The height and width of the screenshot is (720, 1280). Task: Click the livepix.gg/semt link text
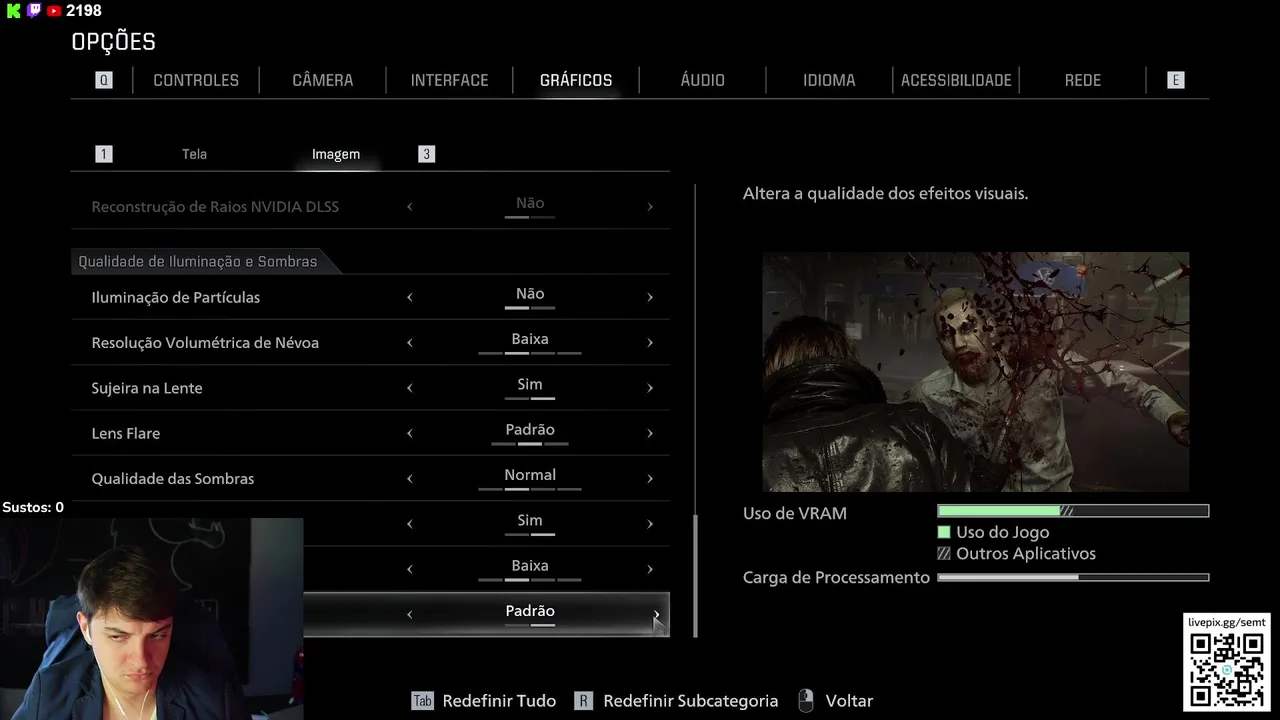(1227, 622)
